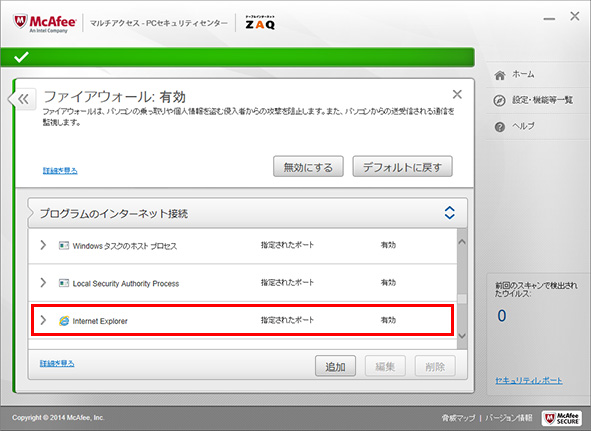Viewport: 591px width, 431px height.
Task: Click the デフォルトに戻す button
Action: pyautogui.click(x=403, y=166)
